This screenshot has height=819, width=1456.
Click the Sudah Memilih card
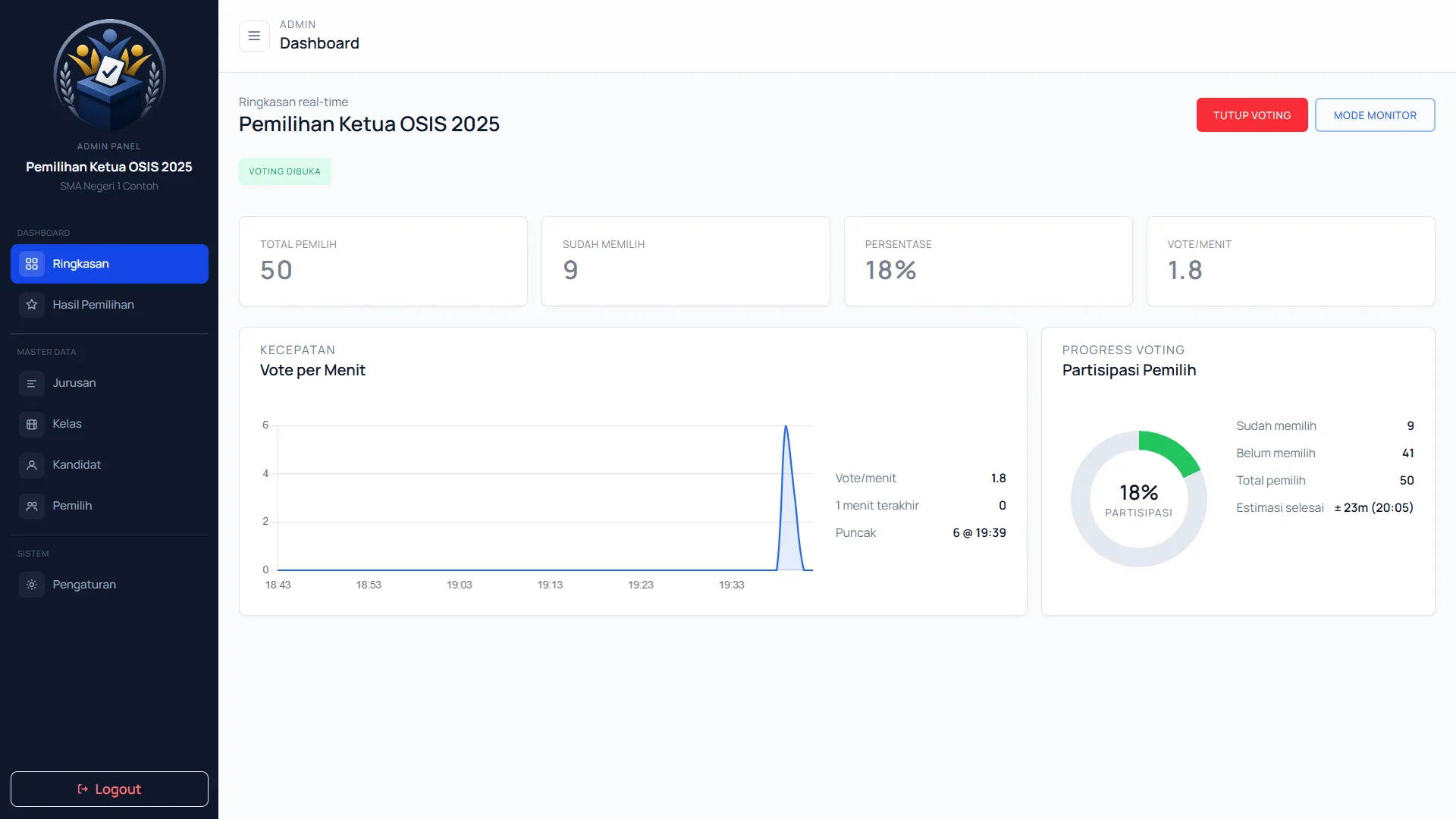[686, 262]
